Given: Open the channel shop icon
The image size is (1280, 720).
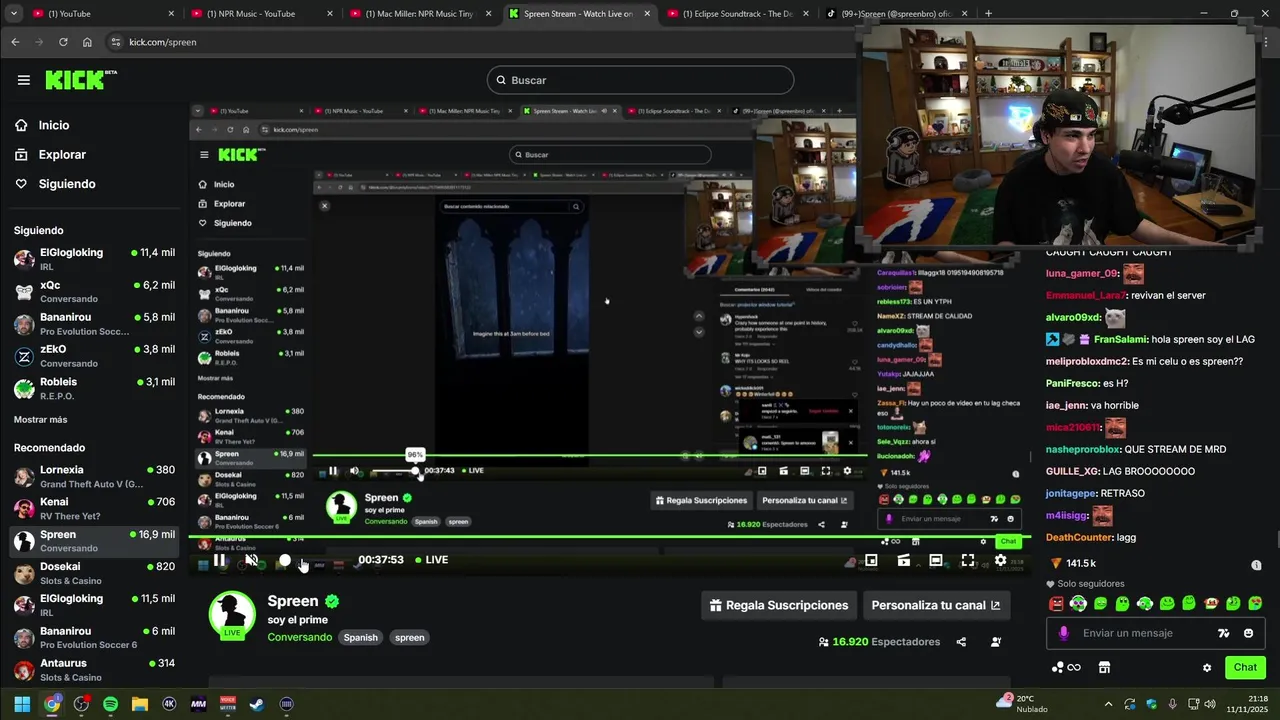Looking at the screenshot, I should [x=1104, y=668].
